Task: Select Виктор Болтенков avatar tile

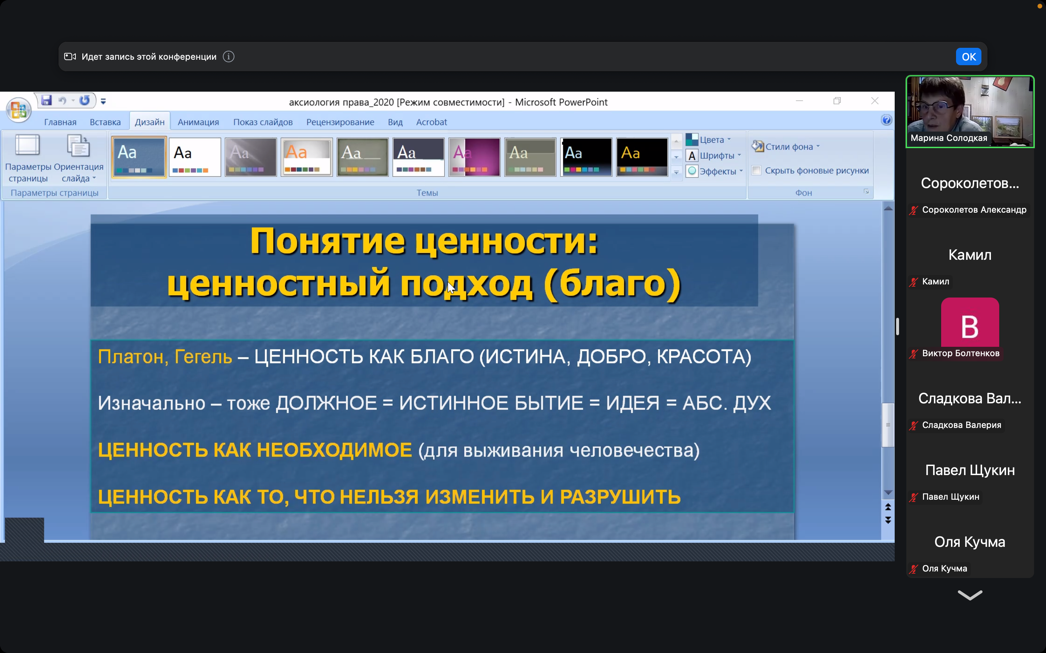Action: pyautogui.click(x=970, y=327)
